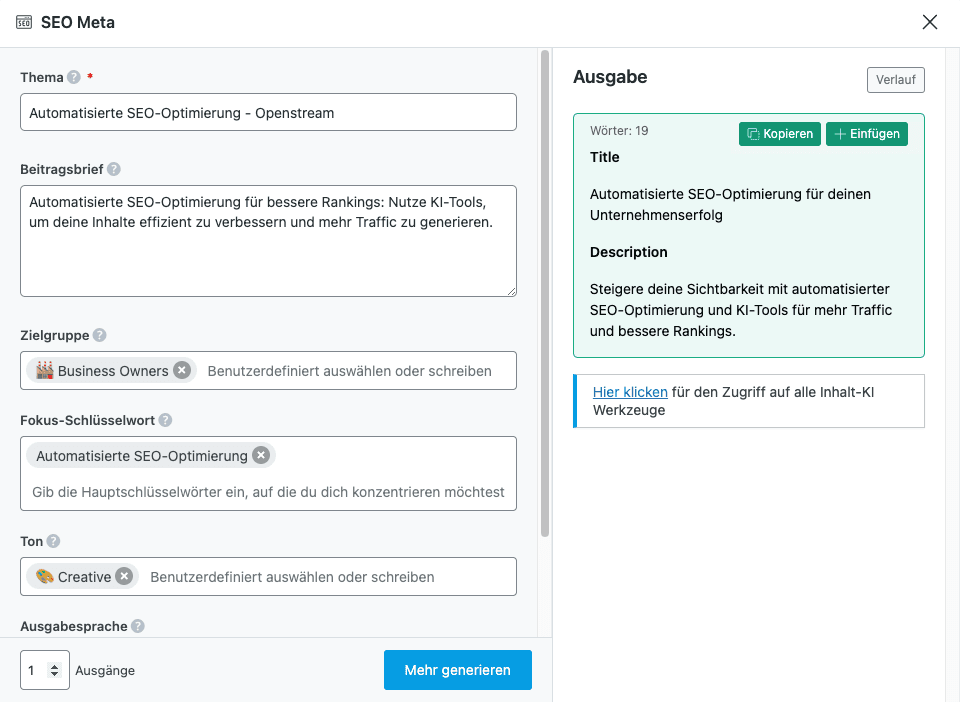The height and width of the screenshot is (726, 960).
Task: Remove the Creative tone tag
Action: point(124,577)
